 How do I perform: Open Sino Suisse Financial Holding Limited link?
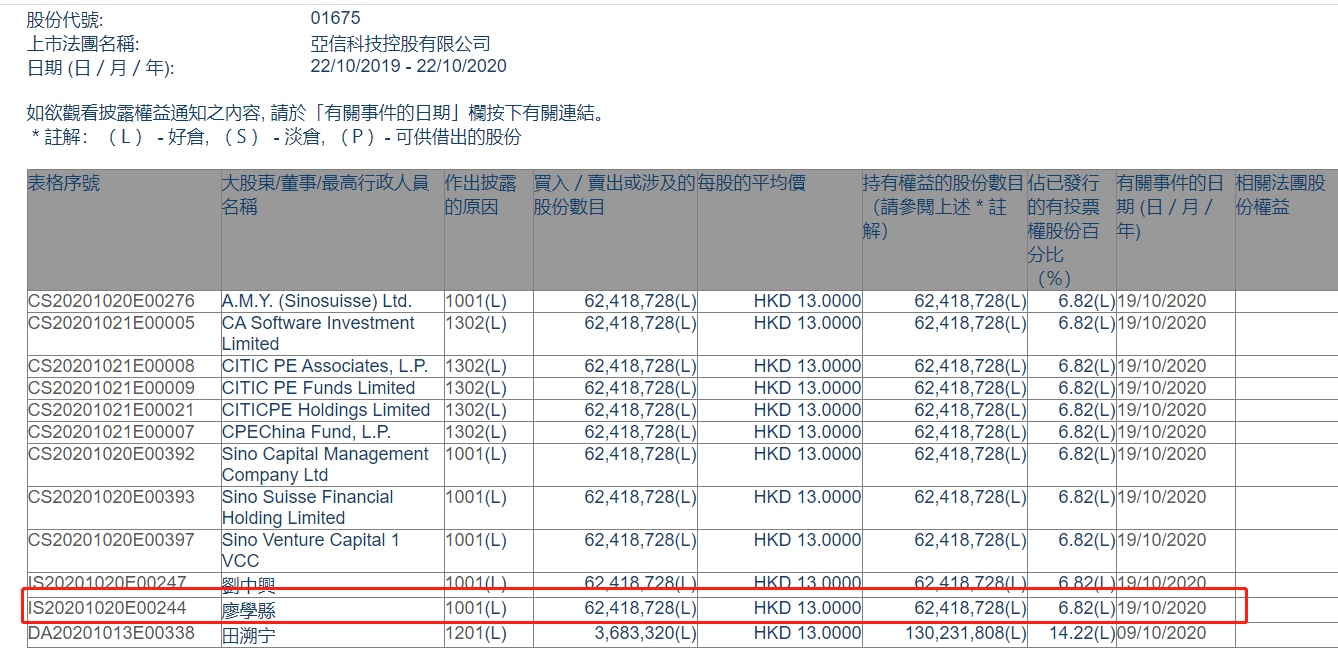point(307,507)
